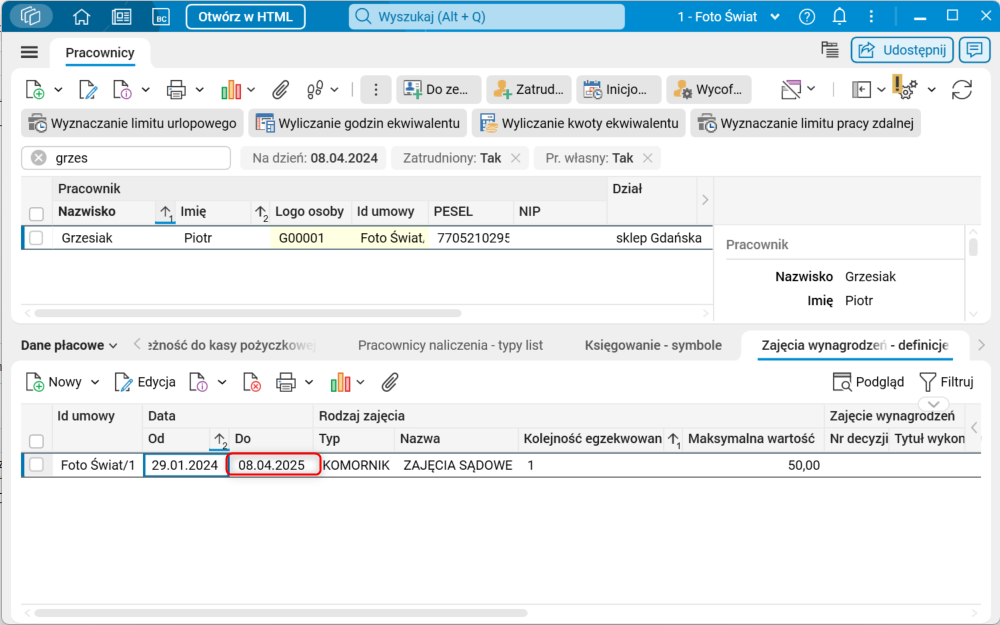Click the list view icon beside Udostępnij

point(830,50)
